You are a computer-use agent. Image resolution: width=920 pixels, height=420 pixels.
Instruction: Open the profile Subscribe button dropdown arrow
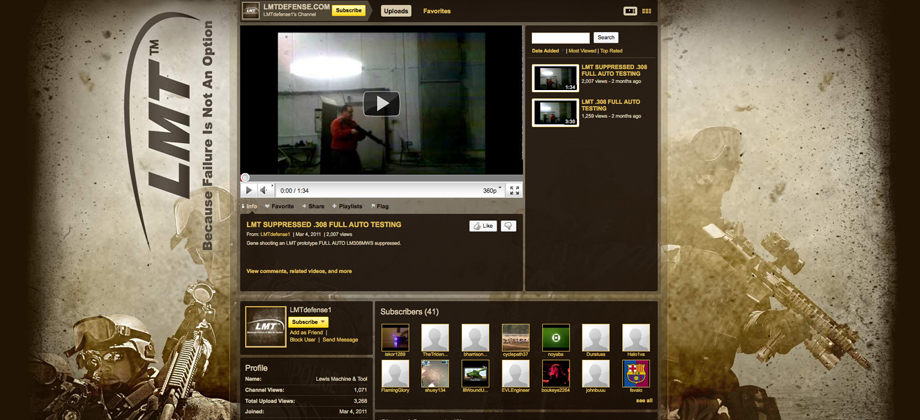pyautogui.click(x=323, y=322)
